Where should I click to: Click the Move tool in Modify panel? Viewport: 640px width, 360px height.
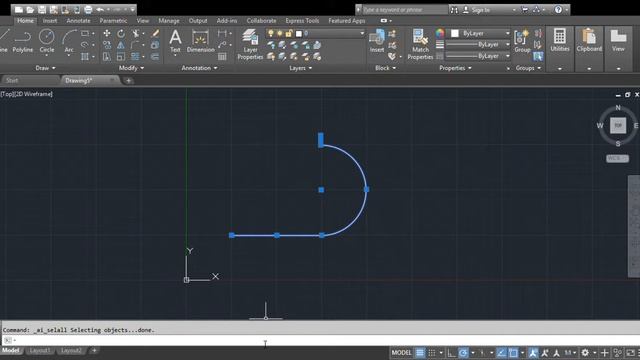coord(107,33)
